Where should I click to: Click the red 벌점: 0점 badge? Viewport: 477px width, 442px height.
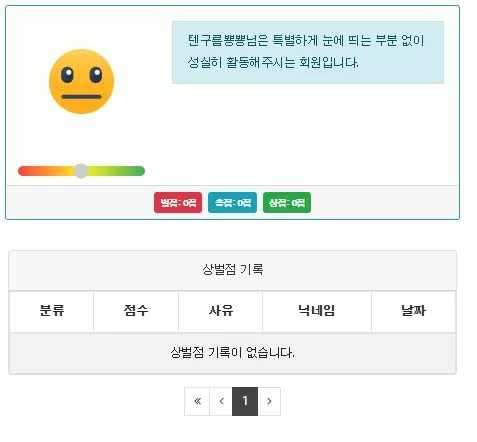[178, 202]
